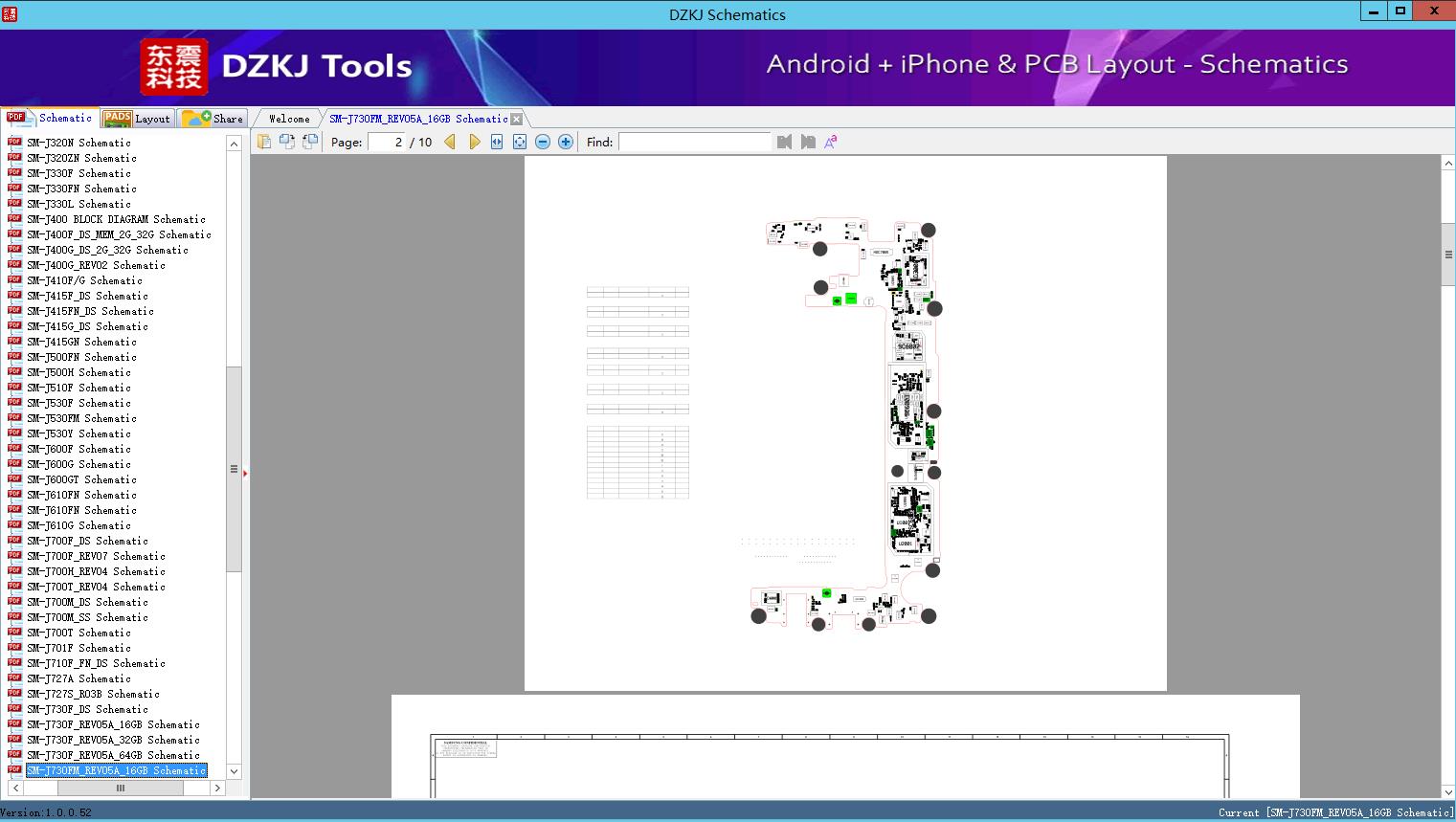Close the SM-J730FM_REV05A_16GB Schematic tab
Viewport: 1456px width, 822px height.
(517, 119)
